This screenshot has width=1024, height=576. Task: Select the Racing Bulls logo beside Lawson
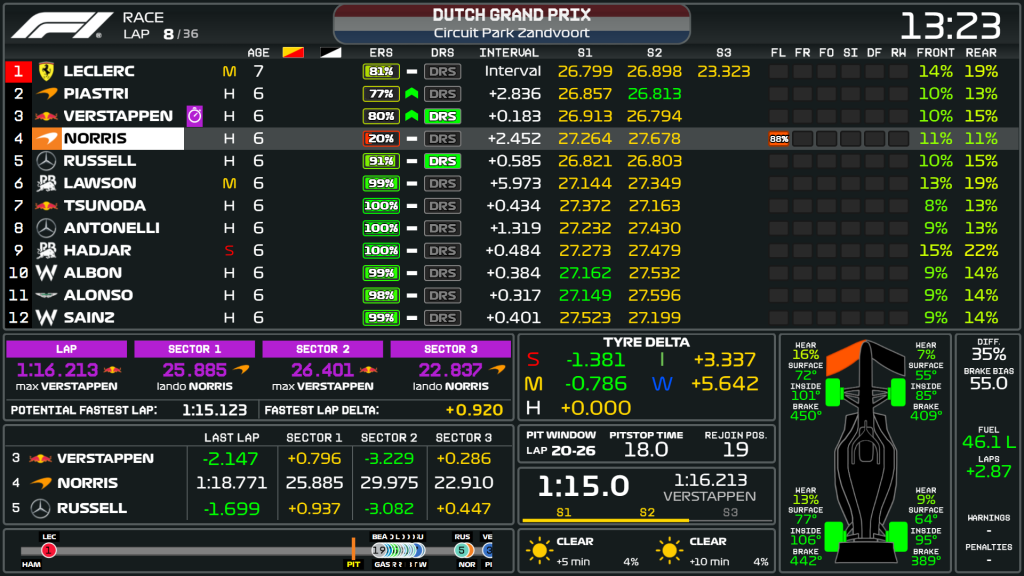pyautogui.click(x=46, y=184)
